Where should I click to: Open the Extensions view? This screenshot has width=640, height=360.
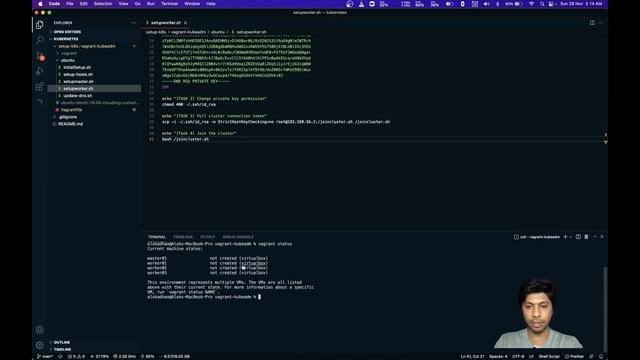point(40,87)
